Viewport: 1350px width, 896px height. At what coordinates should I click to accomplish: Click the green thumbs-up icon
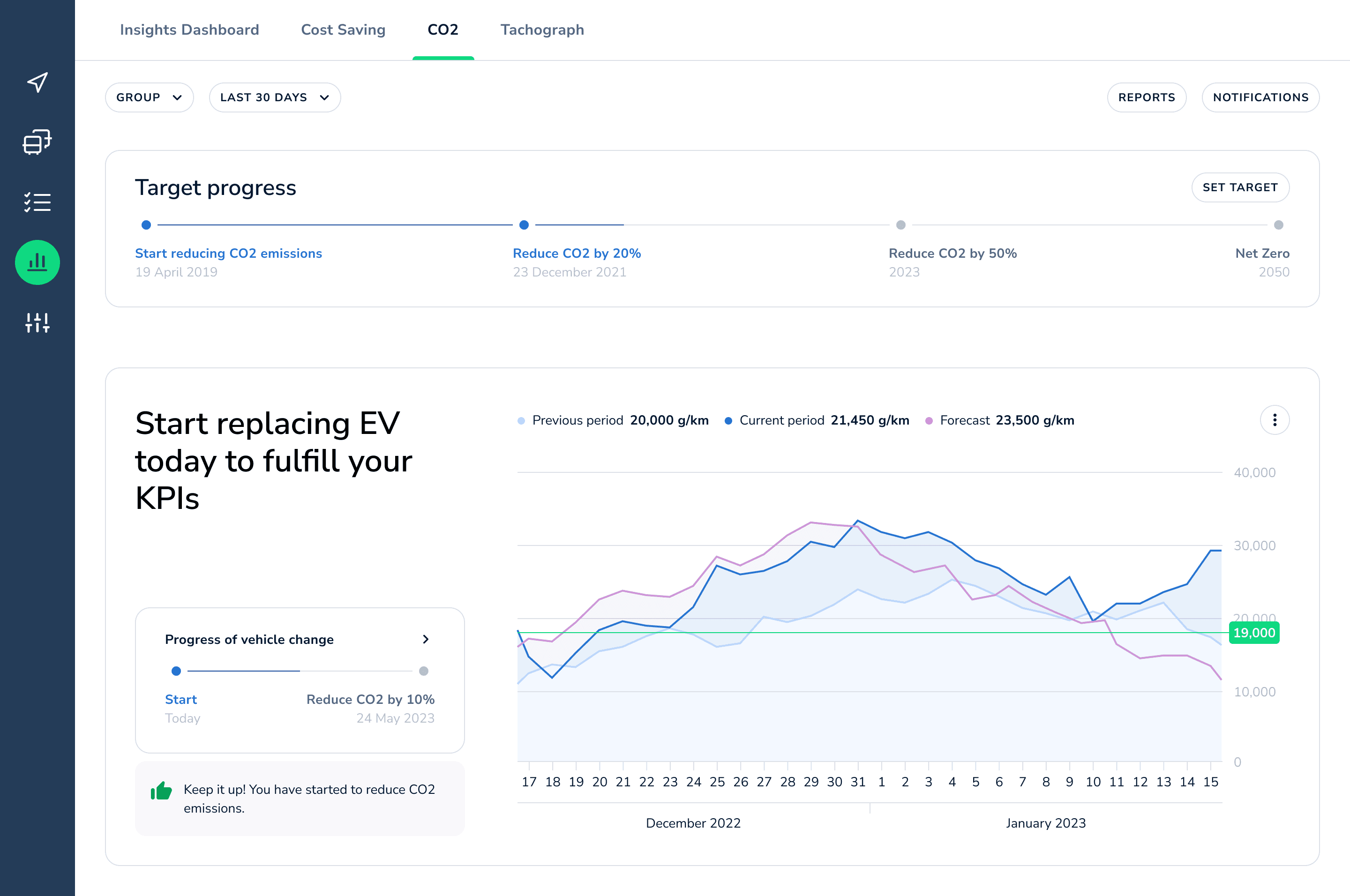click(161, 791)
